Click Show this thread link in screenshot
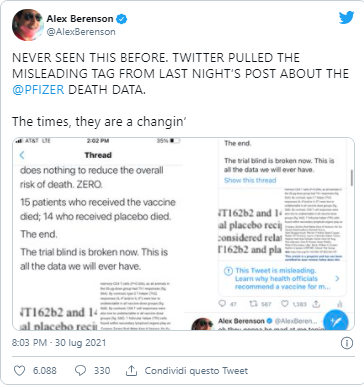This screenshot has height=387, width=364. 250,180
